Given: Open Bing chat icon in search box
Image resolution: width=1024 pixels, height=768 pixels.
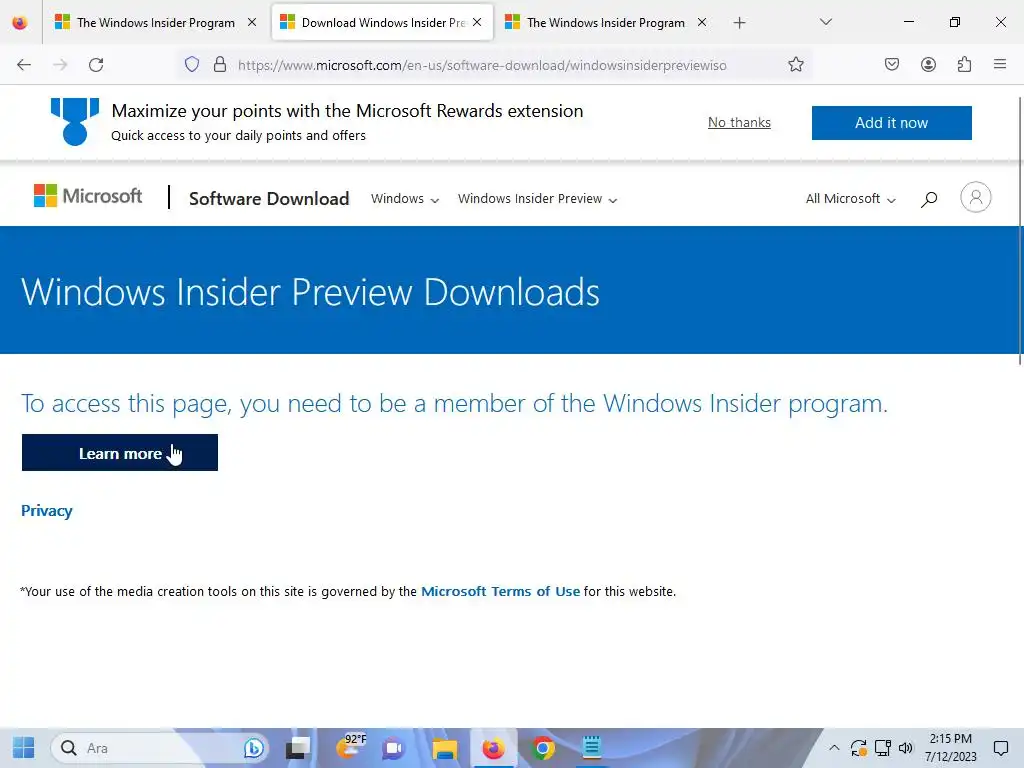Looking at the screenshot, I should (253, 748).
